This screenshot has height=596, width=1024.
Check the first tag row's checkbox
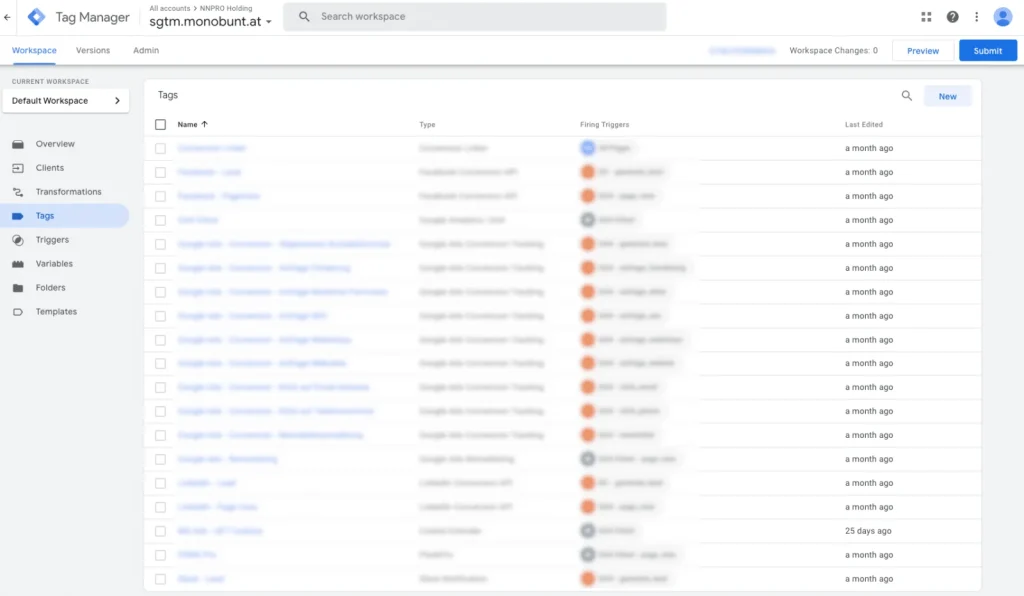click(161, 148)
